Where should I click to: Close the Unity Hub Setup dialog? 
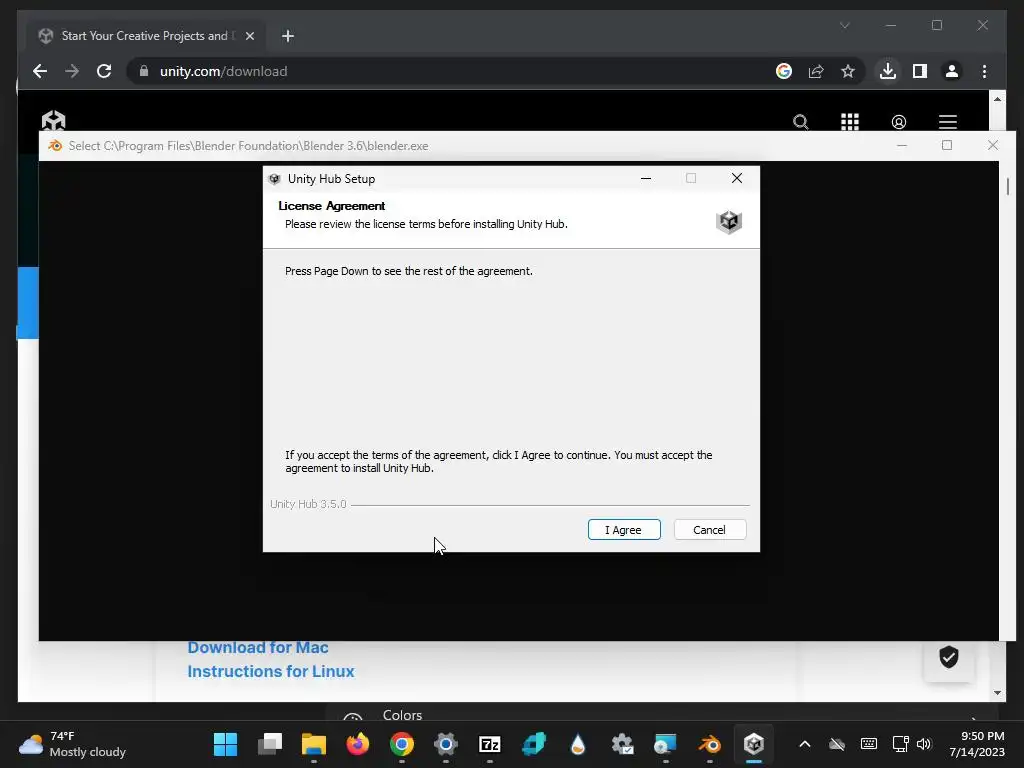coord(737,178)
